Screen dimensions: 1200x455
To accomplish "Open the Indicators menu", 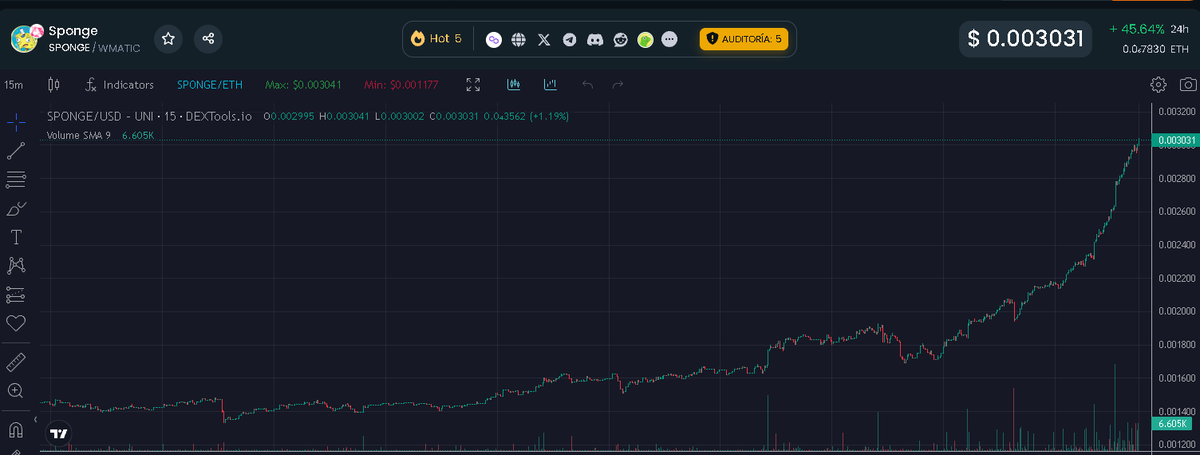I will 119,85.
